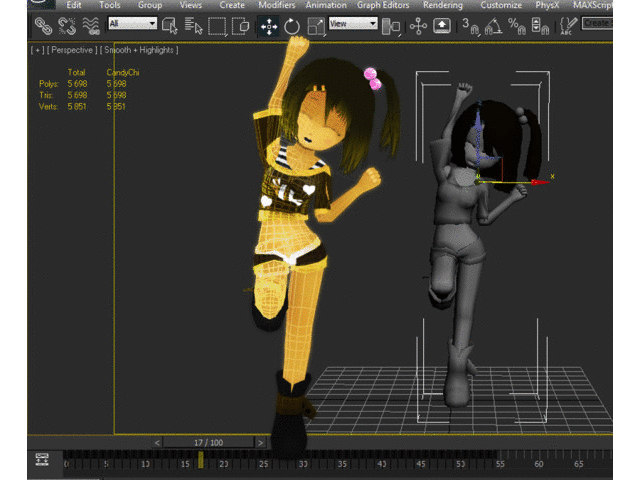Click the Smooth + Highlights shading label
This screenshot has width=640, height=480.
[139, 50]
